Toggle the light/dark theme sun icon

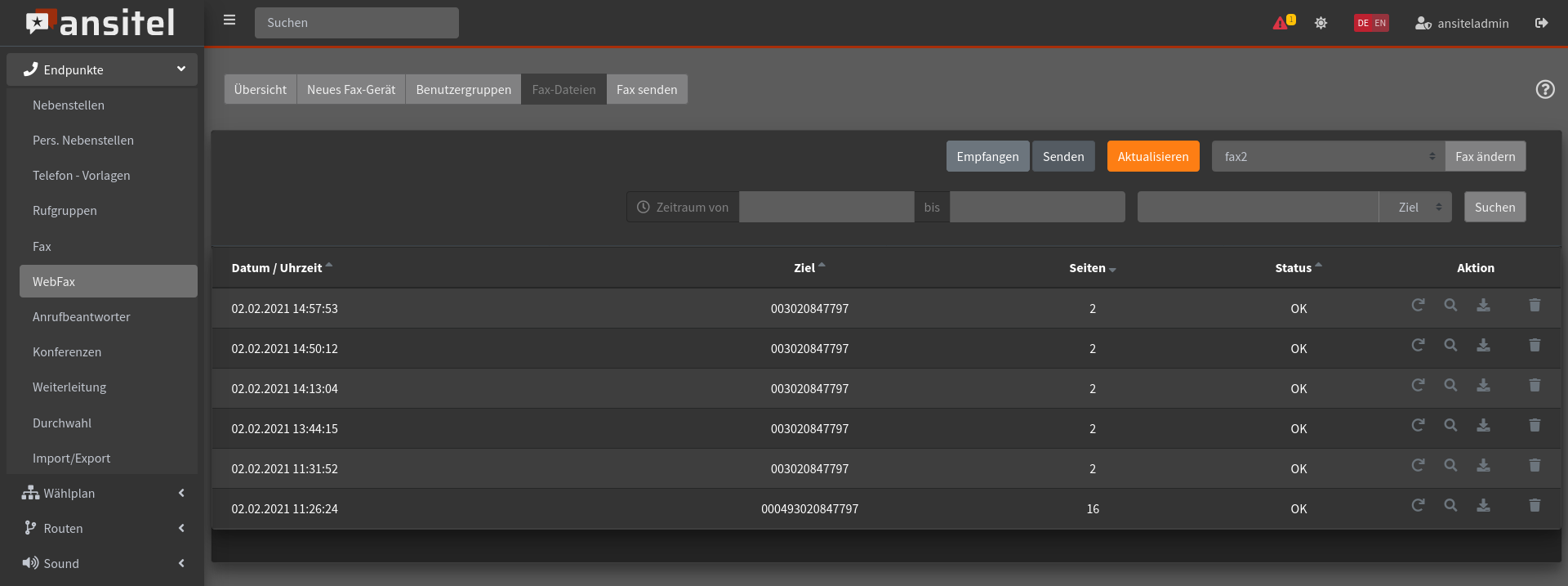coord(1321,23)
